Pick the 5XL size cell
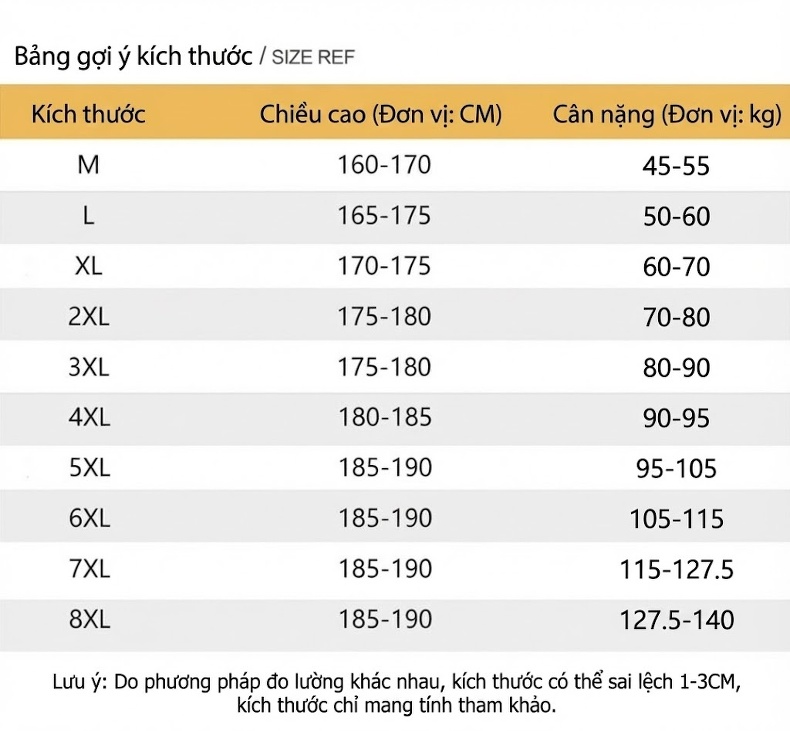790x731 pixels. (x=89, y=468)
